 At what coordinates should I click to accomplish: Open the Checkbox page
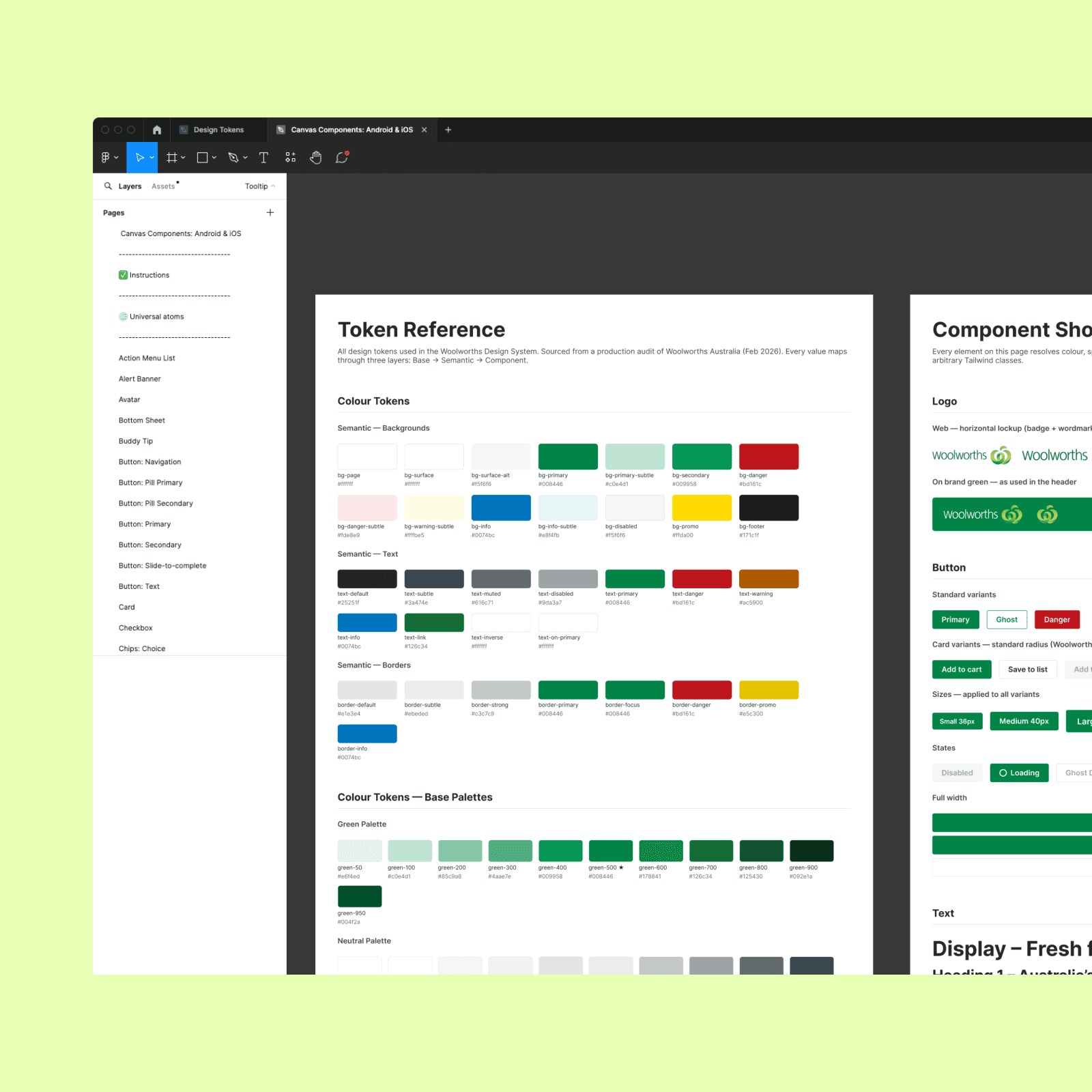pyautogui.click(x=136, y=628)
